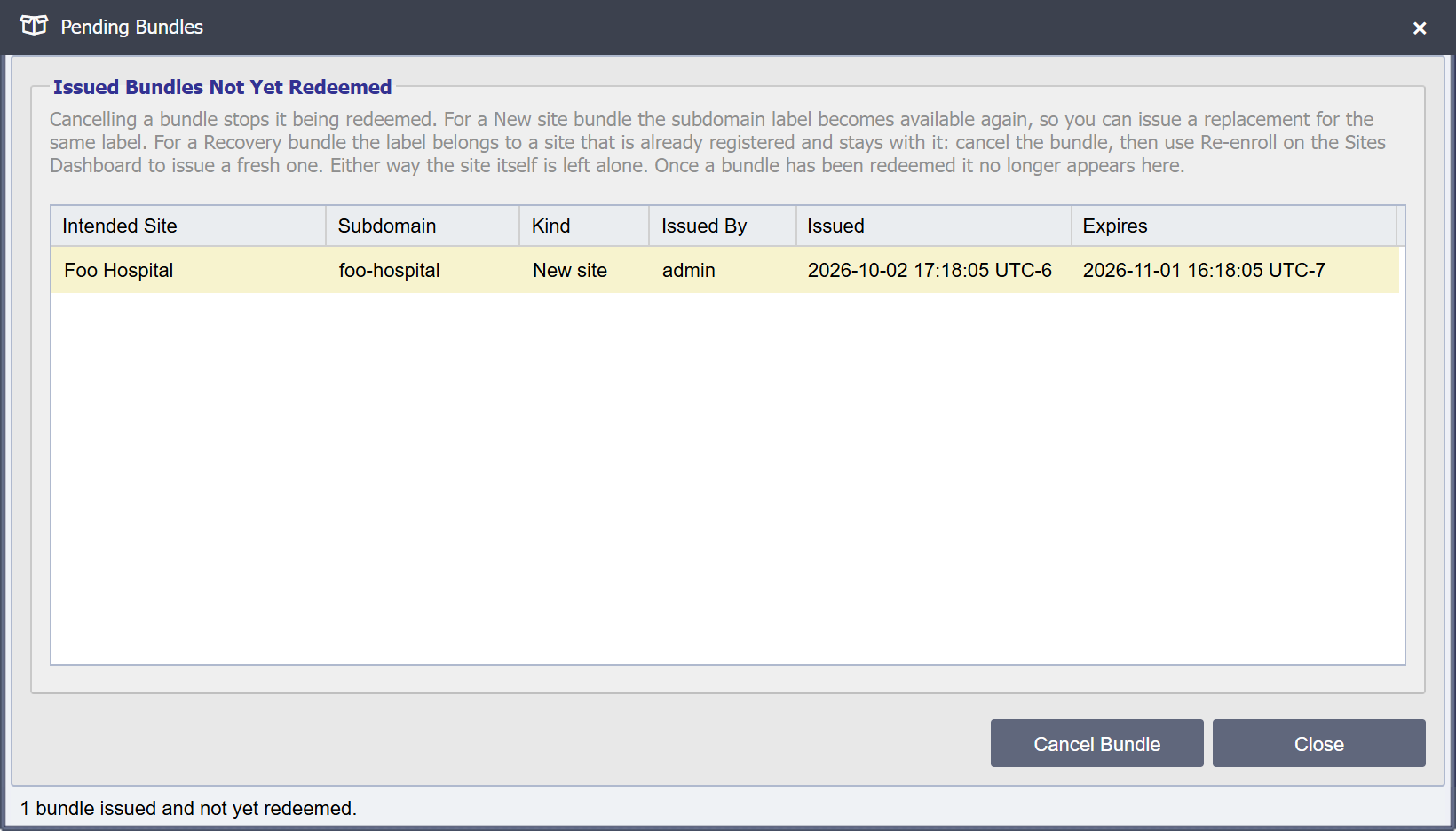Click the admin issued-by cell
Viewport: 1456px width, 831px height.
pyautogui.click(x=723, y=270)
